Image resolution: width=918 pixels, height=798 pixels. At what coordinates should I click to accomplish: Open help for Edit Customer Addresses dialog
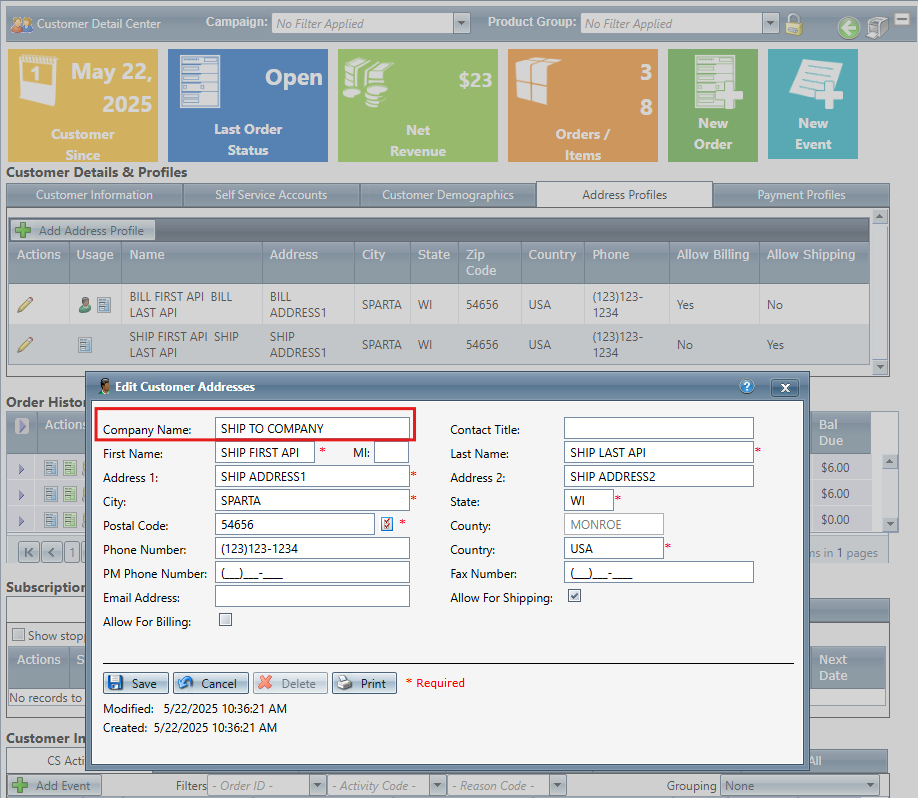pos(746,387)
